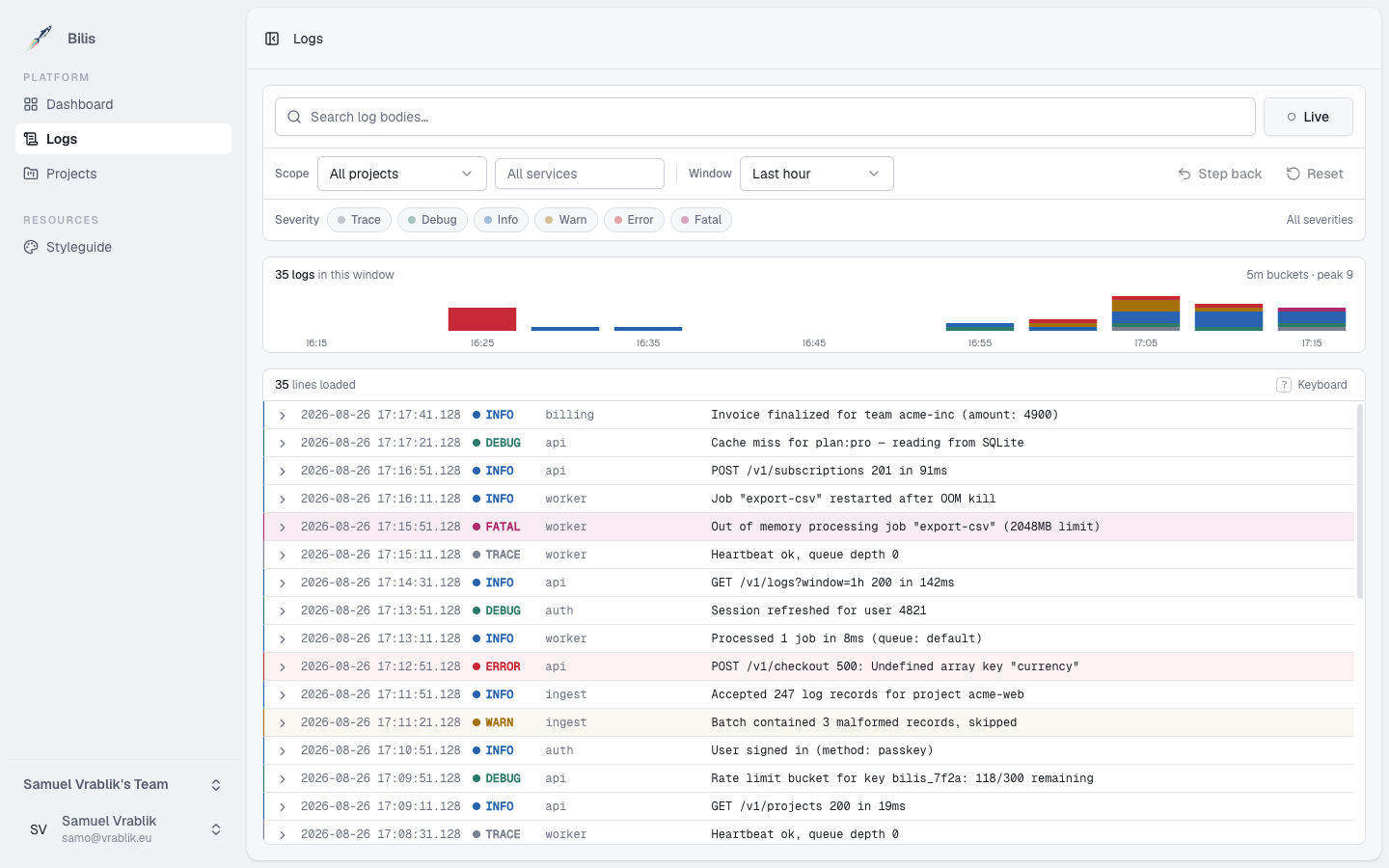This screenshot has width=1389, height=868.
Task: Click the log list vertical scrollbar
Action: (x=1360, y=502)
